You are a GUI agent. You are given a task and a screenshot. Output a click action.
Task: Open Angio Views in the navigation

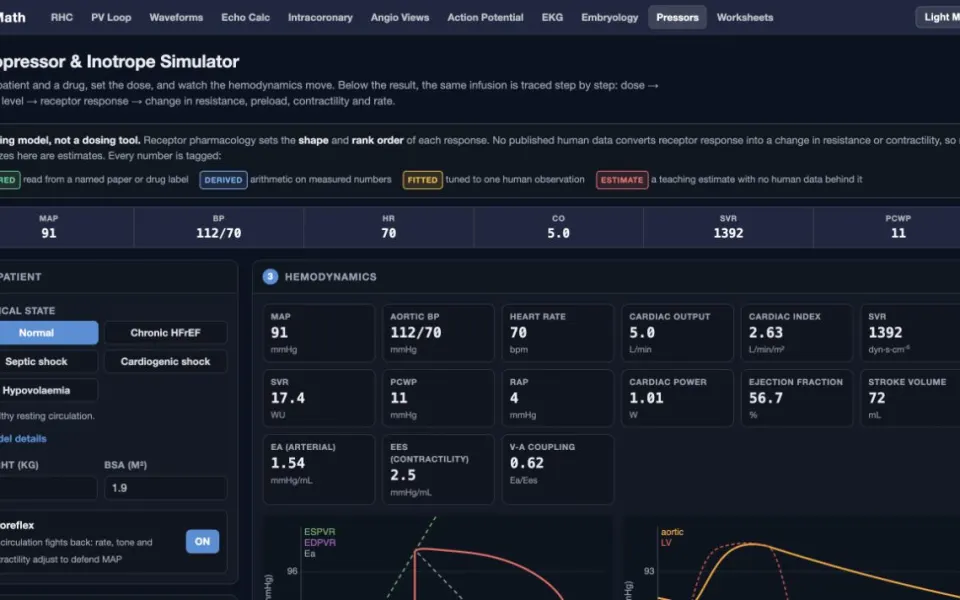(400, 17)
